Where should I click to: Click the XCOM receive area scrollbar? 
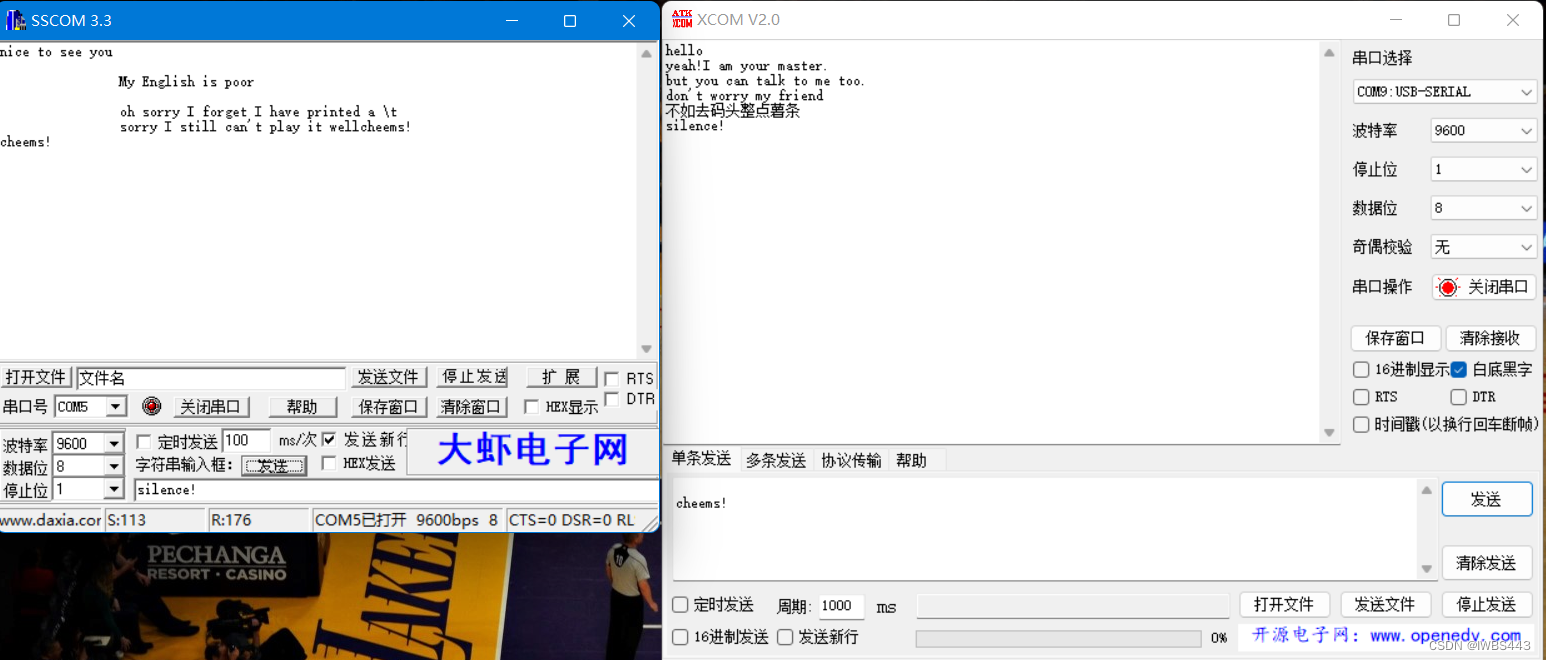(x=1329, y=243)
